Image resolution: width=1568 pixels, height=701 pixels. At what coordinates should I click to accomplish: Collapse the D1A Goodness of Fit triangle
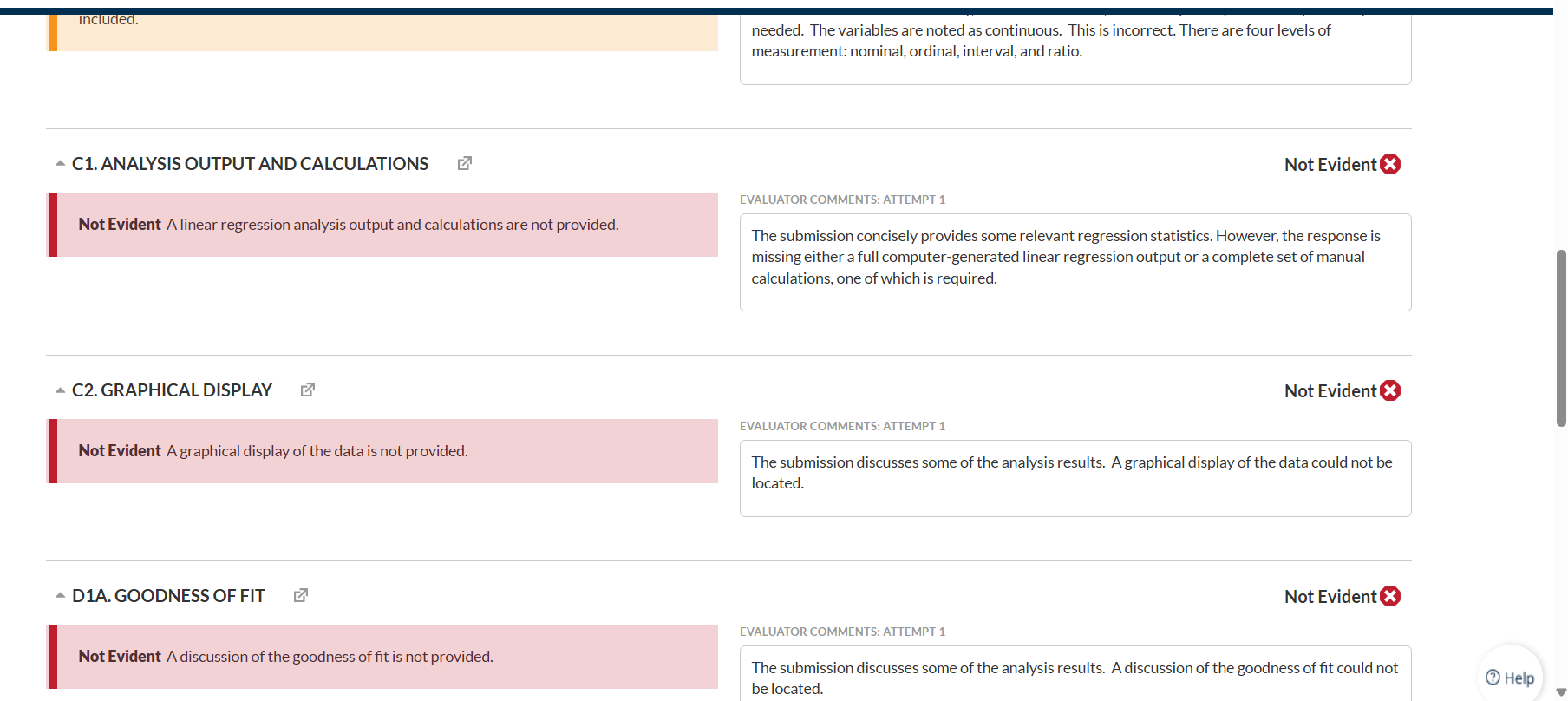[x=60, y=596]
